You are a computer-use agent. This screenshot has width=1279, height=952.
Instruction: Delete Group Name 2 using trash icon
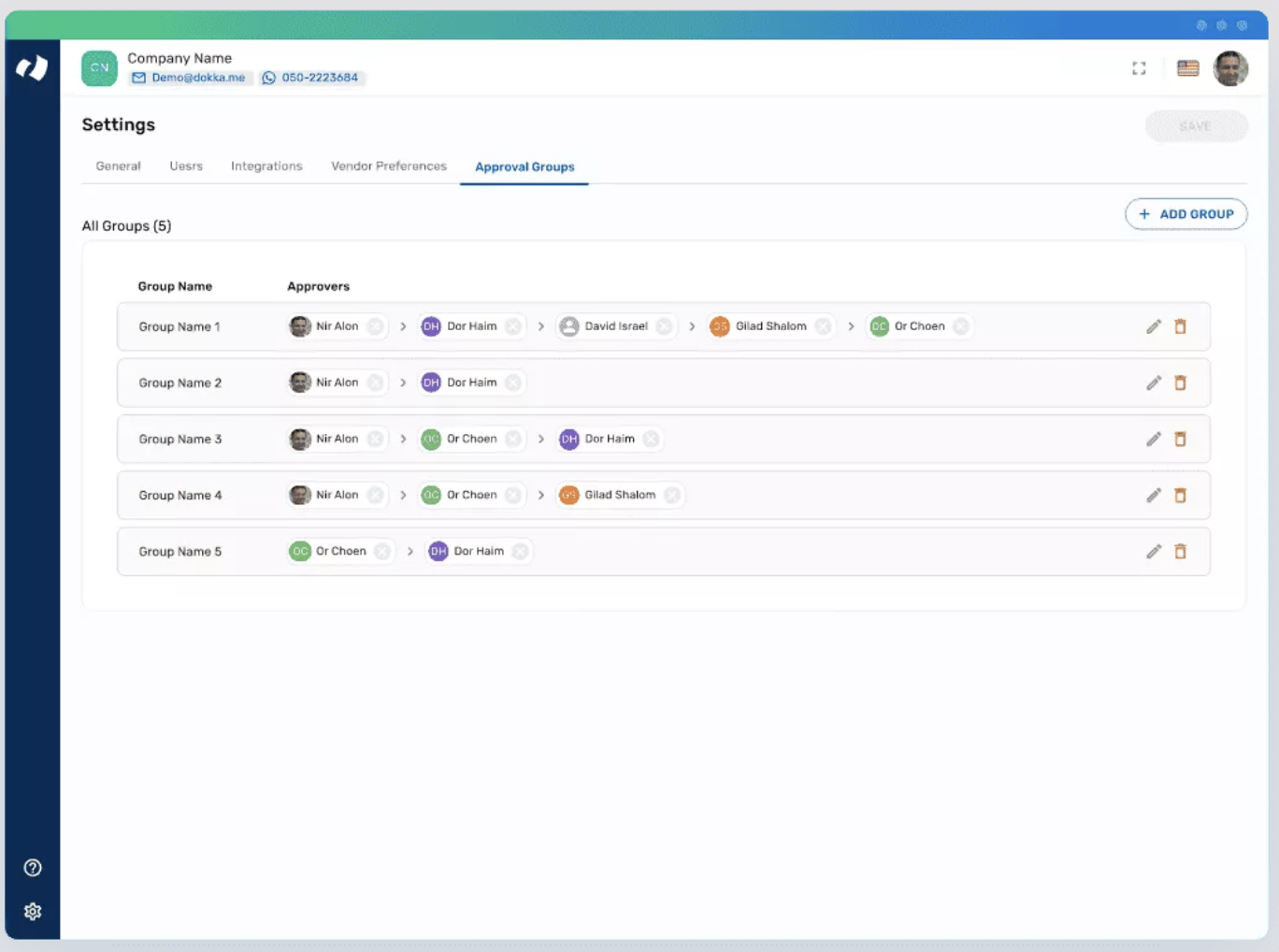click(1180, 383)
